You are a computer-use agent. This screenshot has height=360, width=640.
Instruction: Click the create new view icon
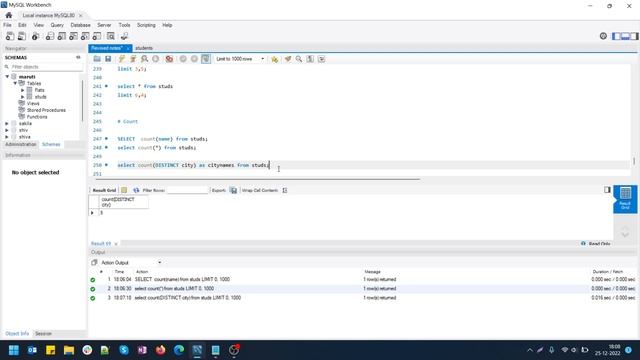click(73, 36)
